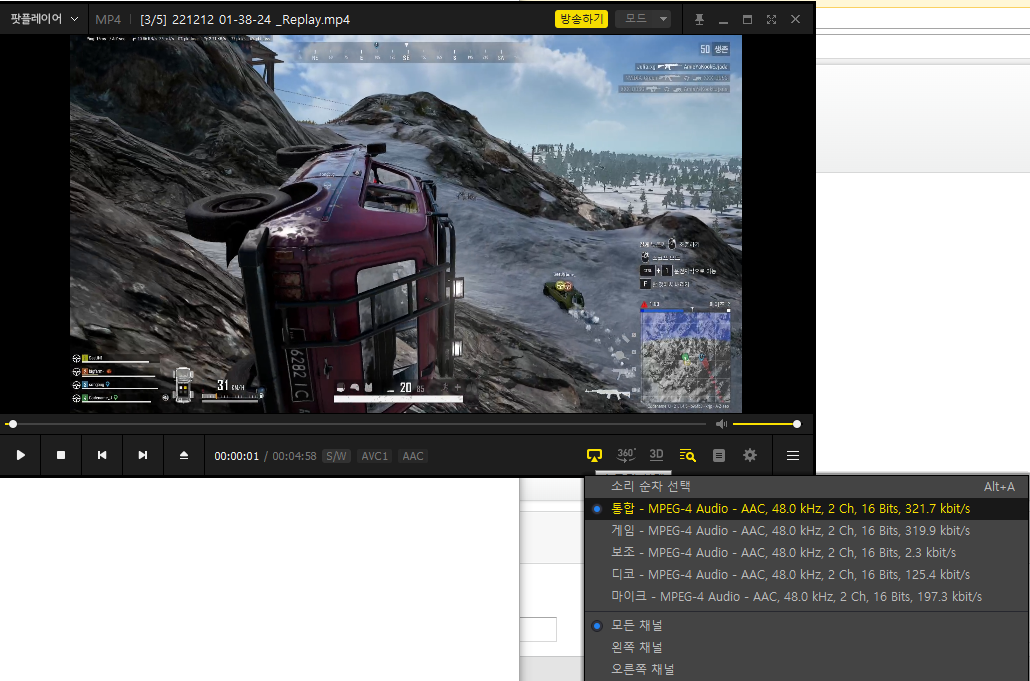Skip to the previous file
Image resolution: width=1030 pixels, height=681 pixels.
tap(102, 455)
